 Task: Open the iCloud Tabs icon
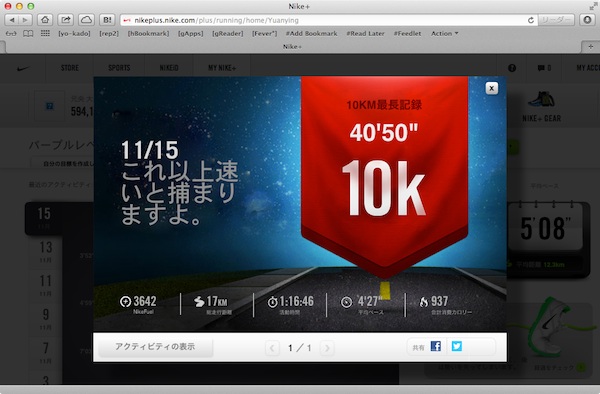[86, 20]
